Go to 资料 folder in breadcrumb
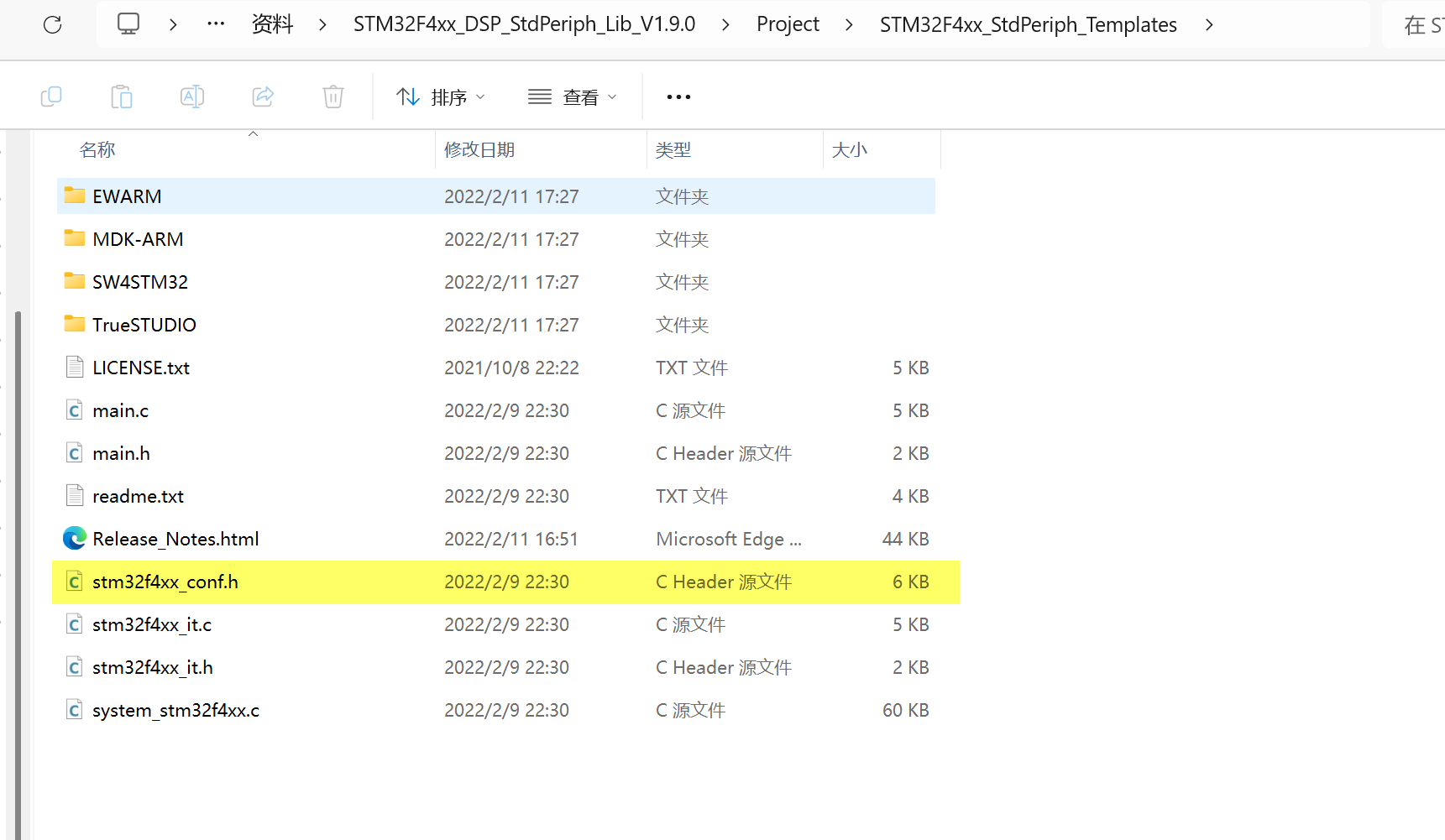Screen dimensions: 1445x840 point(273,24)
